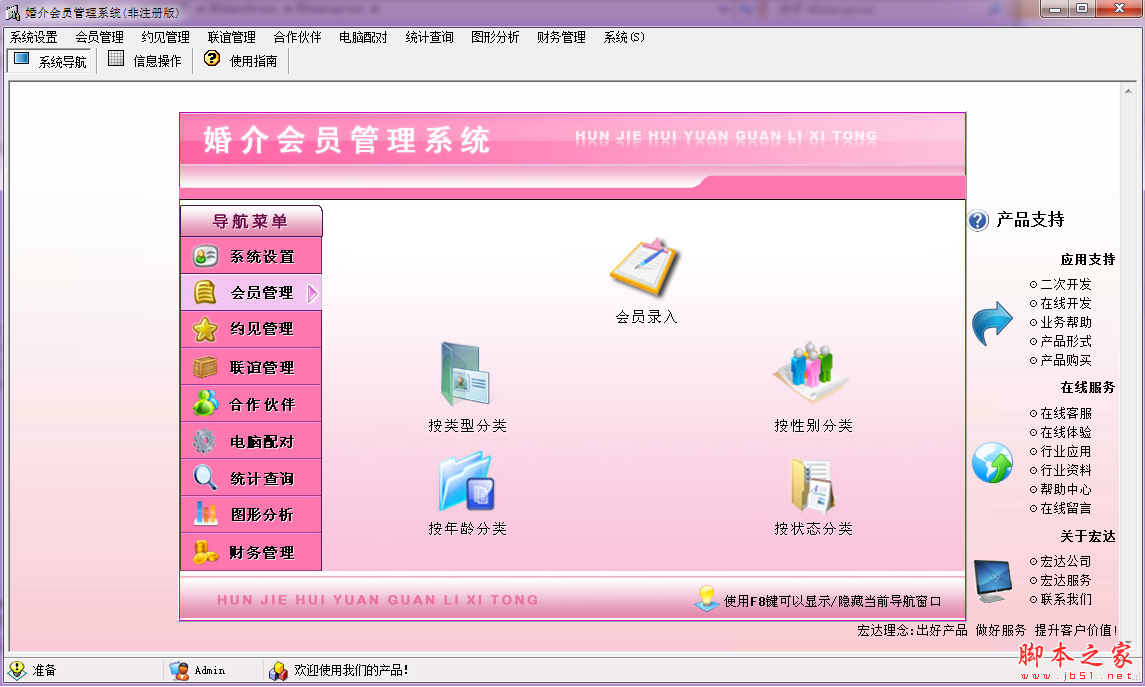Screen dimensions: 1145x687
Task: Click the 系统导航 toolbar icon
Action: tap(21, 59)
